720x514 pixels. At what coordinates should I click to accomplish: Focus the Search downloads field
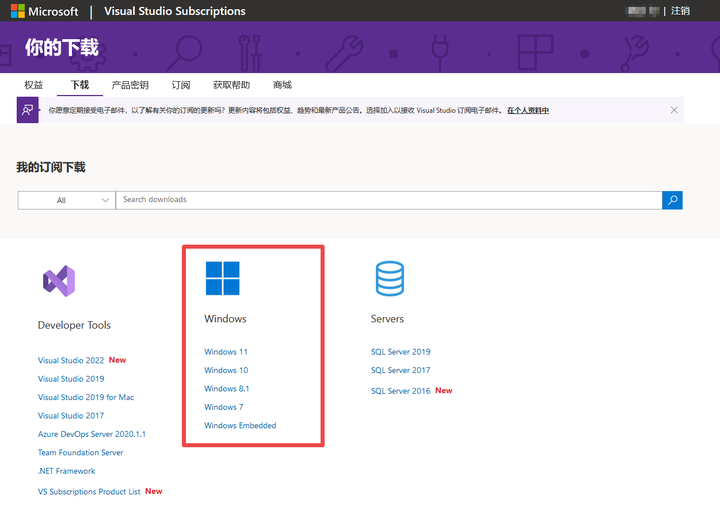[x=388, y=200]
